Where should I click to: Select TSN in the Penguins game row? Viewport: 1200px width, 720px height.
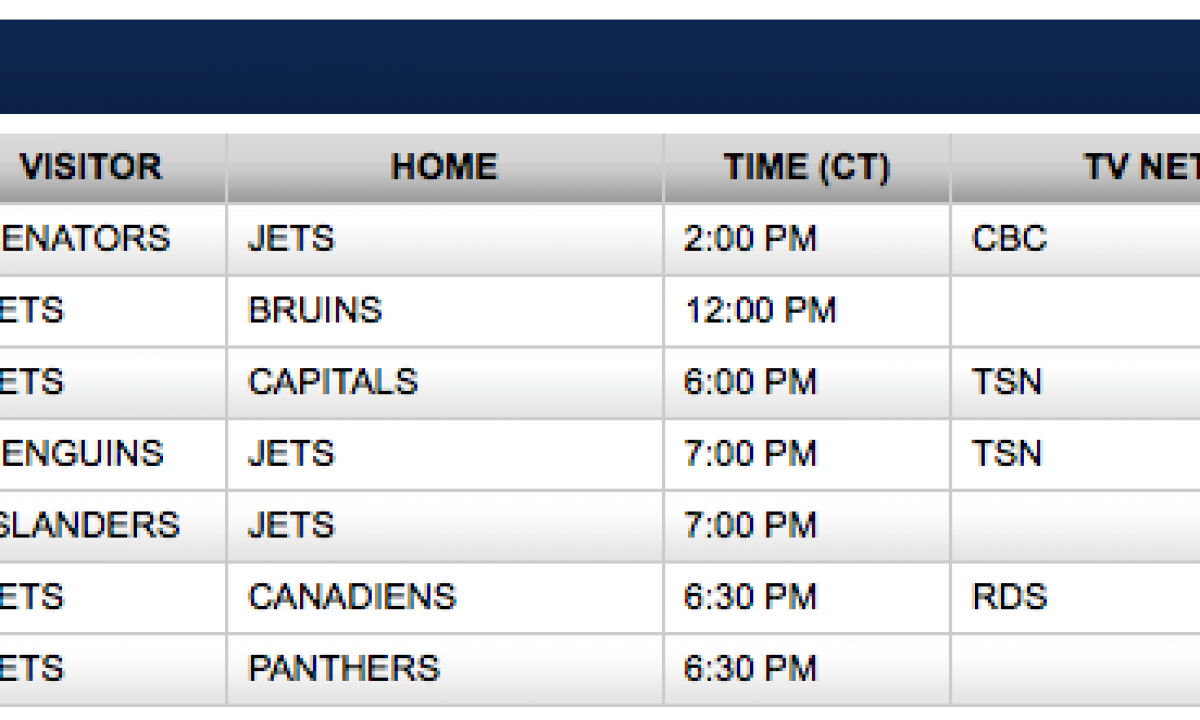pyautogui.click(x=1007, y=454)
